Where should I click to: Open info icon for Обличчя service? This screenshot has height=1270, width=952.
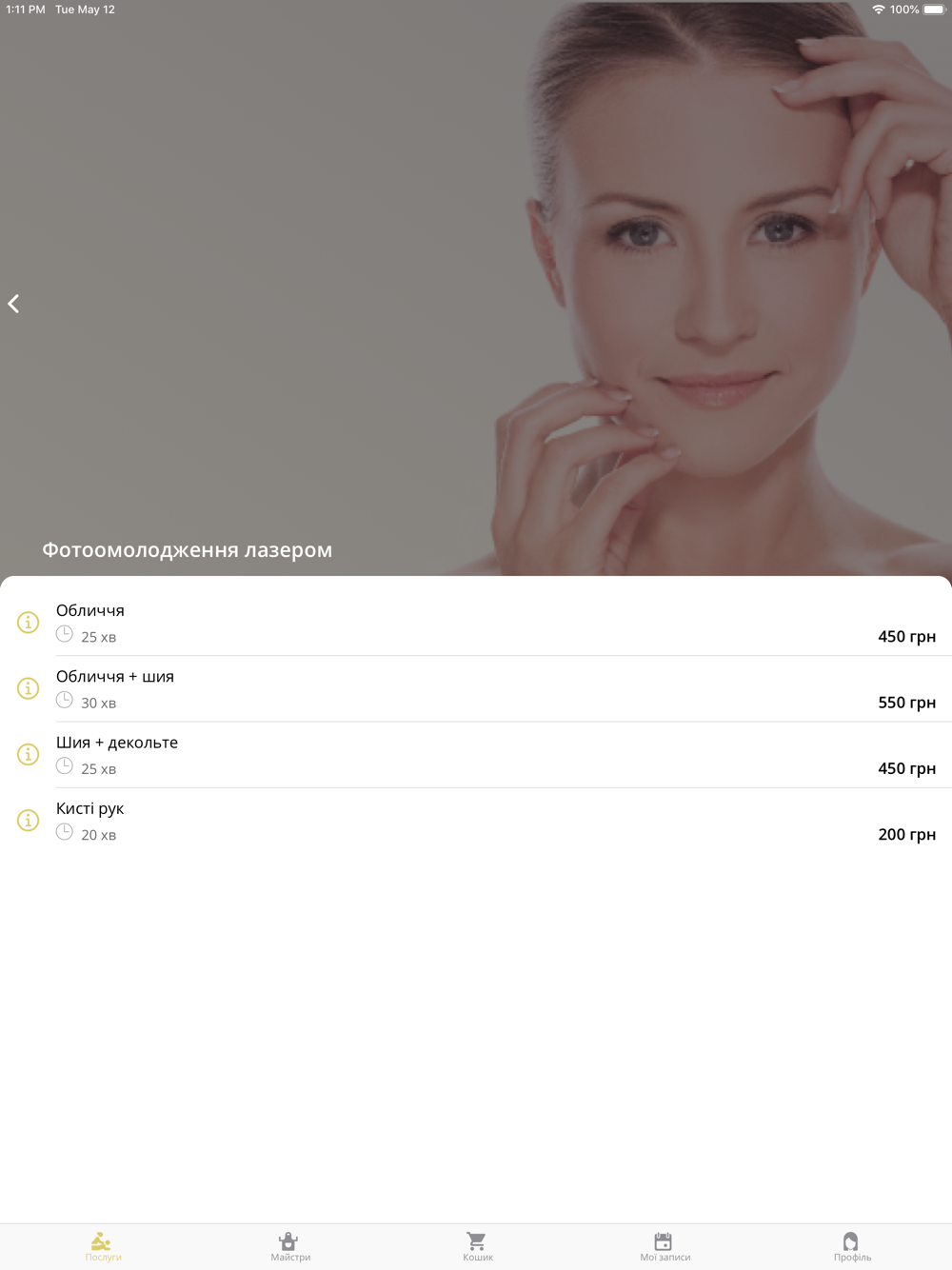[x=29, y=623]
